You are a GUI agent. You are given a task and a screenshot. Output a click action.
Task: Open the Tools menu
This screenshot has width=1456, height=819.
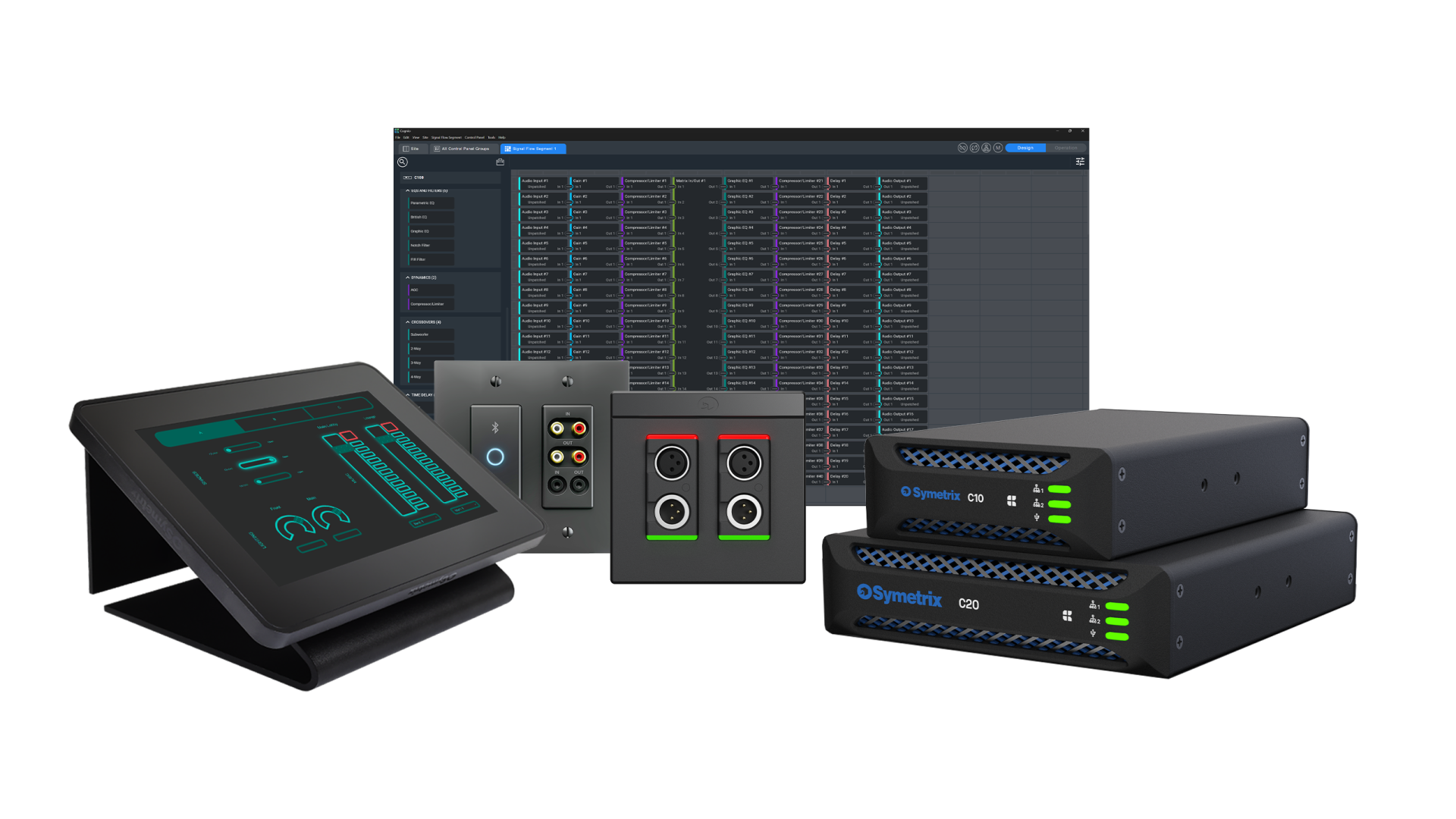tap(491, 137)
